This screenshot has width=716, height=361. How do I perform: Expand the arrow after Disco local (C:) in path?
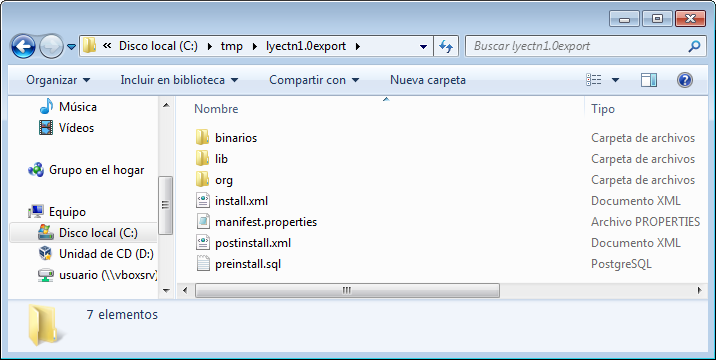point(210,46)
